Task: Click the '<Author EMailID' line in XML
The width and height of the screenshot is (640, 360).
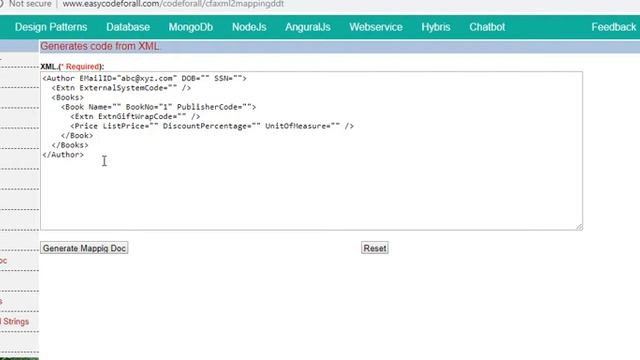Action: 144,78
